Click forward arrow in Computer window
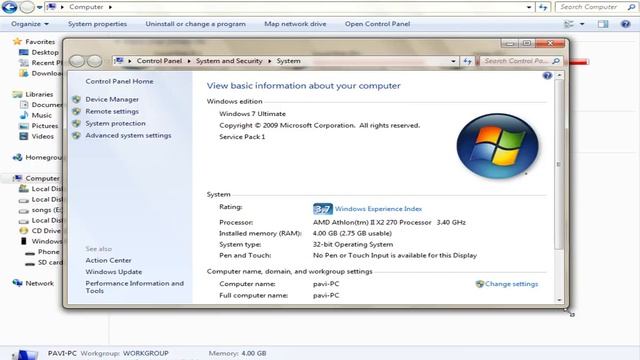Screen dimensions: 640x360 click(x=27, y=7)
